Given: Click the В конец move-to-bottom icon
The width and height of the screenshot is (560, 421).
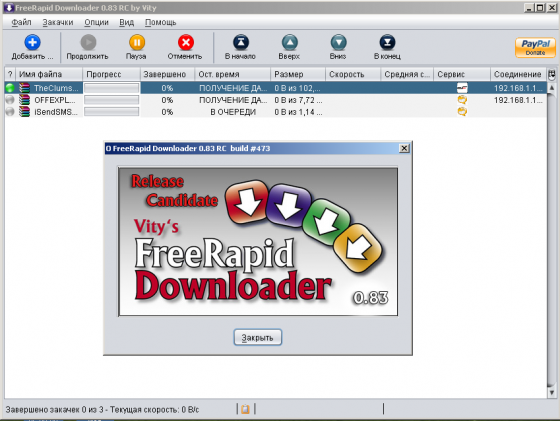Looking at the screenshot, I should [387, 42].
